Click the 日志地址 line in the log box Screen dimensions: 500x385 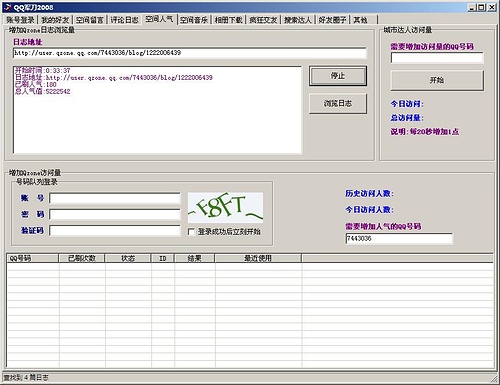click(x=114, y=78)
